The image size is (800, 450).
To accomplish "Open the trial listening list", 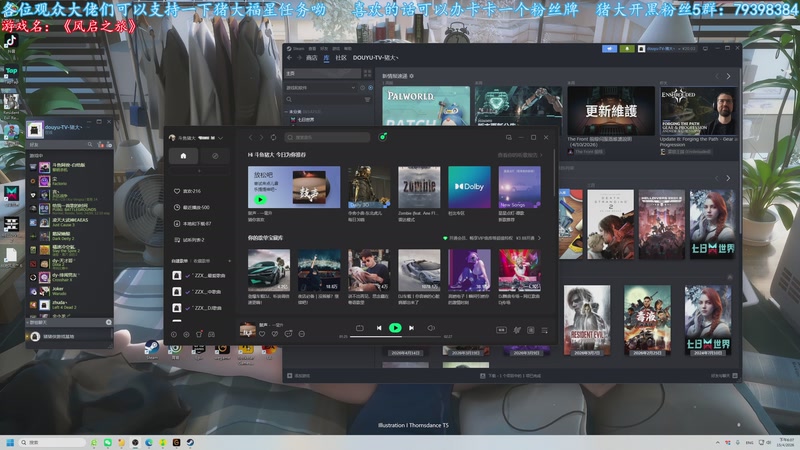I will pos(189,240).
